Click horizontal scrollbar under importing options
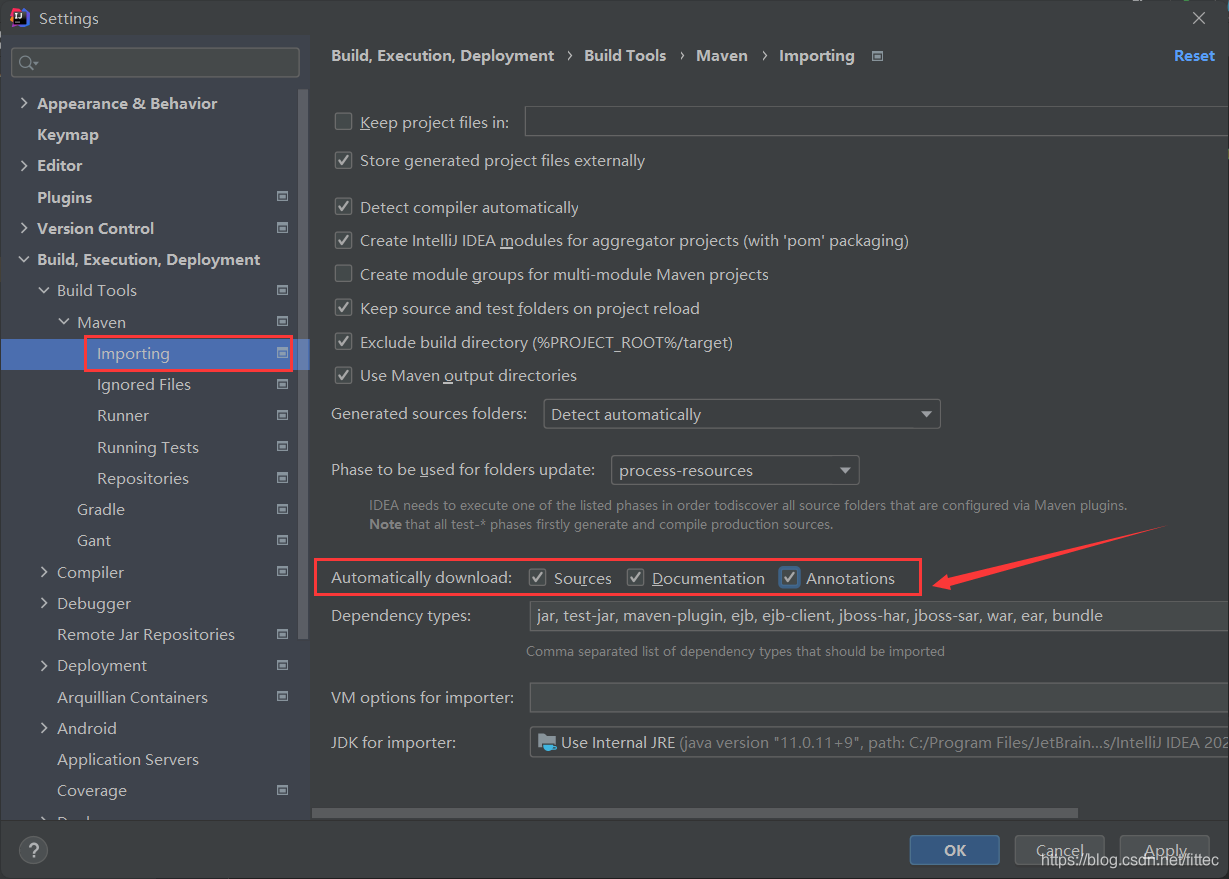1229x879 pixels. [x=695, y=813]
